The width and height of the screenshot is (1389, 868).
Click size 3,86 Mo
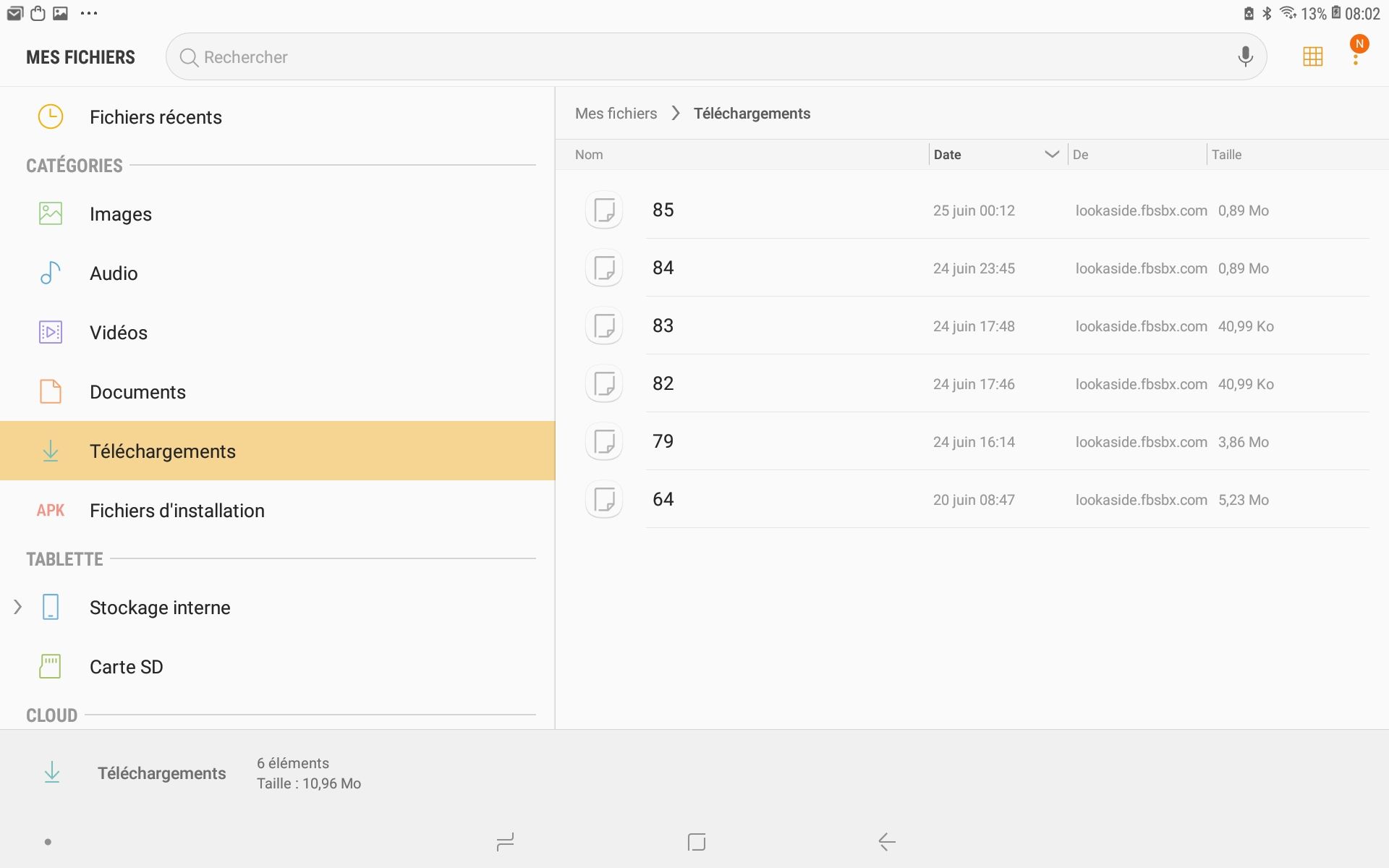tap(1243, 442)
